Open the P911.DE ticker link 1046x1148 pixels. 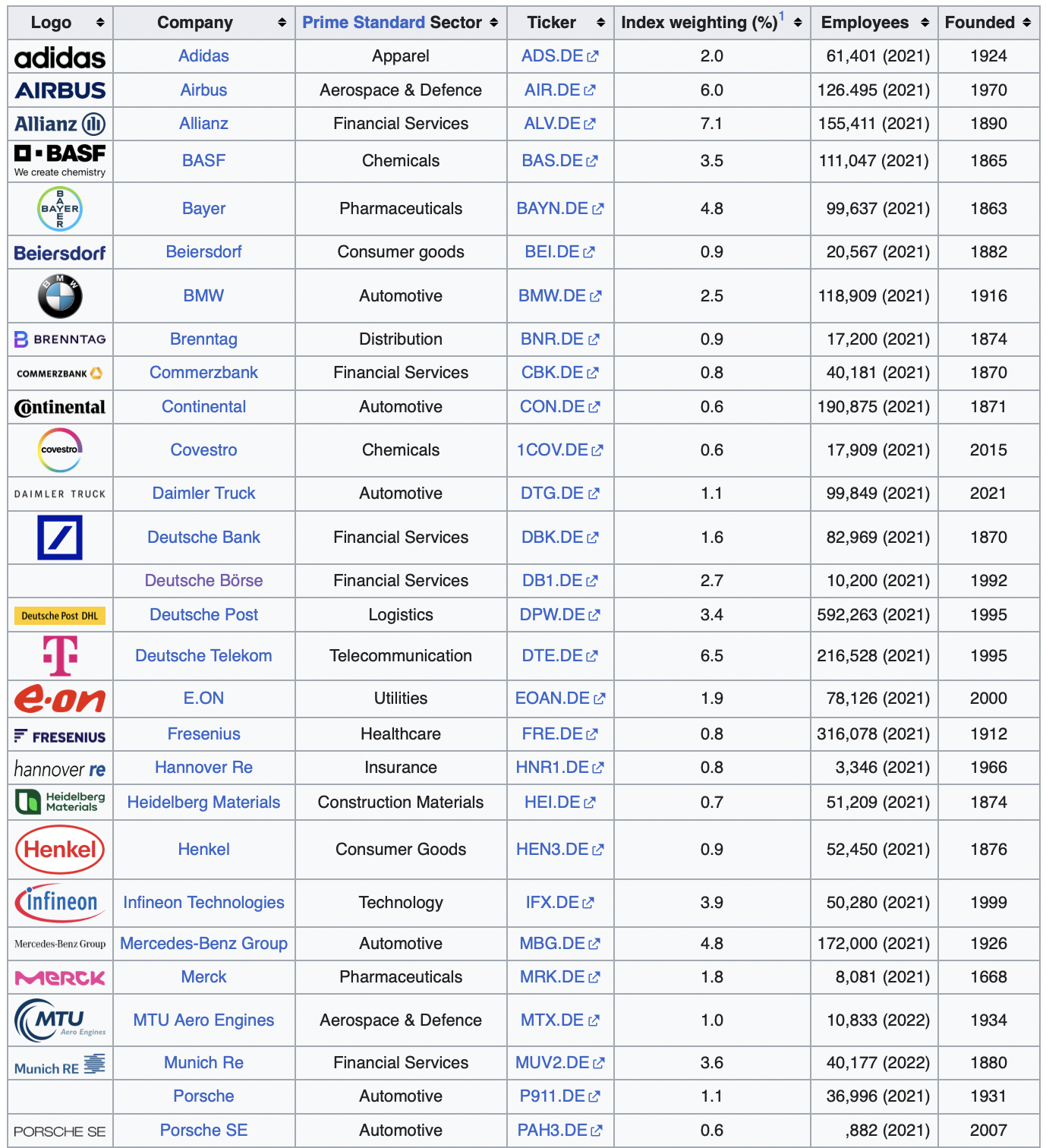(553, 1096)
